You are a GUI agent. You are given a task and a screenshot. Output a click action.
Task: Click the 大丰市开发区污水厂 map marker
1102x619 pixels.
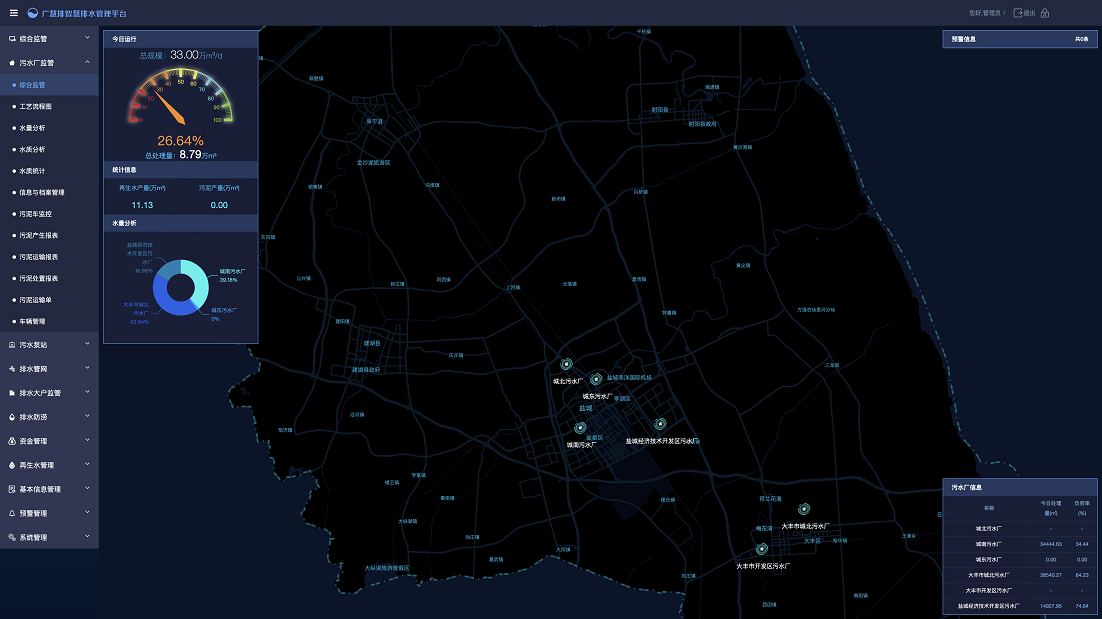pos(762,549)
